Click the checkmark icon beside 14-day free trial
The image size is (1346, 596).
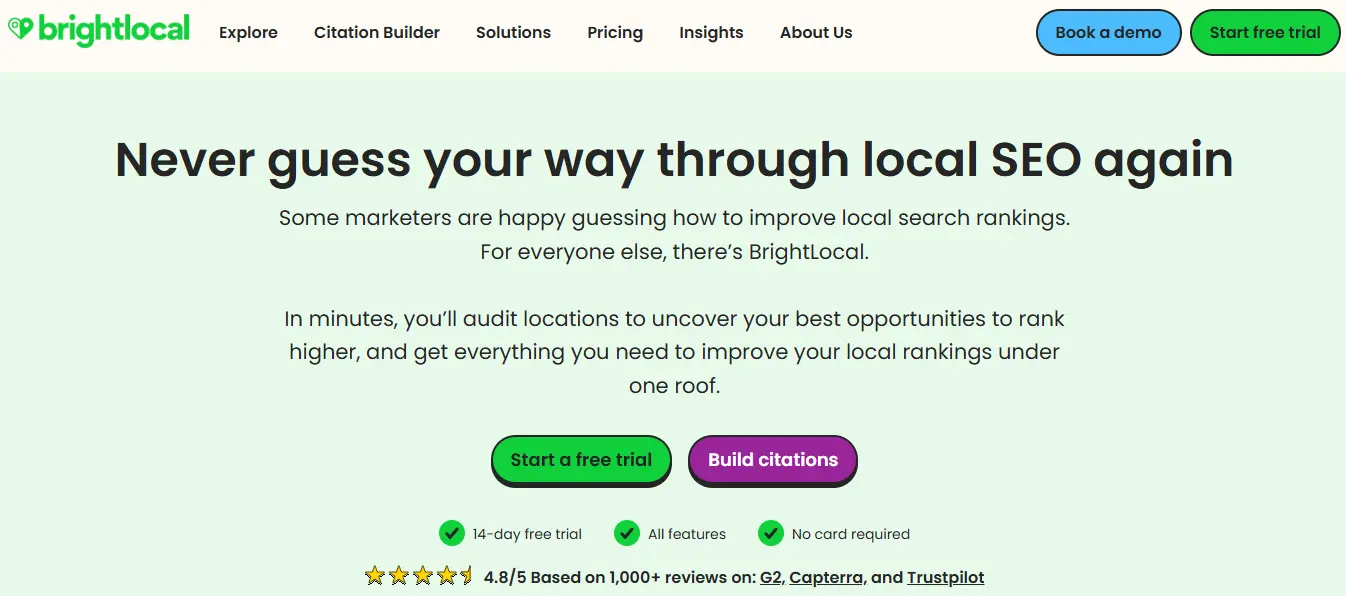click(x=451, y=533)
